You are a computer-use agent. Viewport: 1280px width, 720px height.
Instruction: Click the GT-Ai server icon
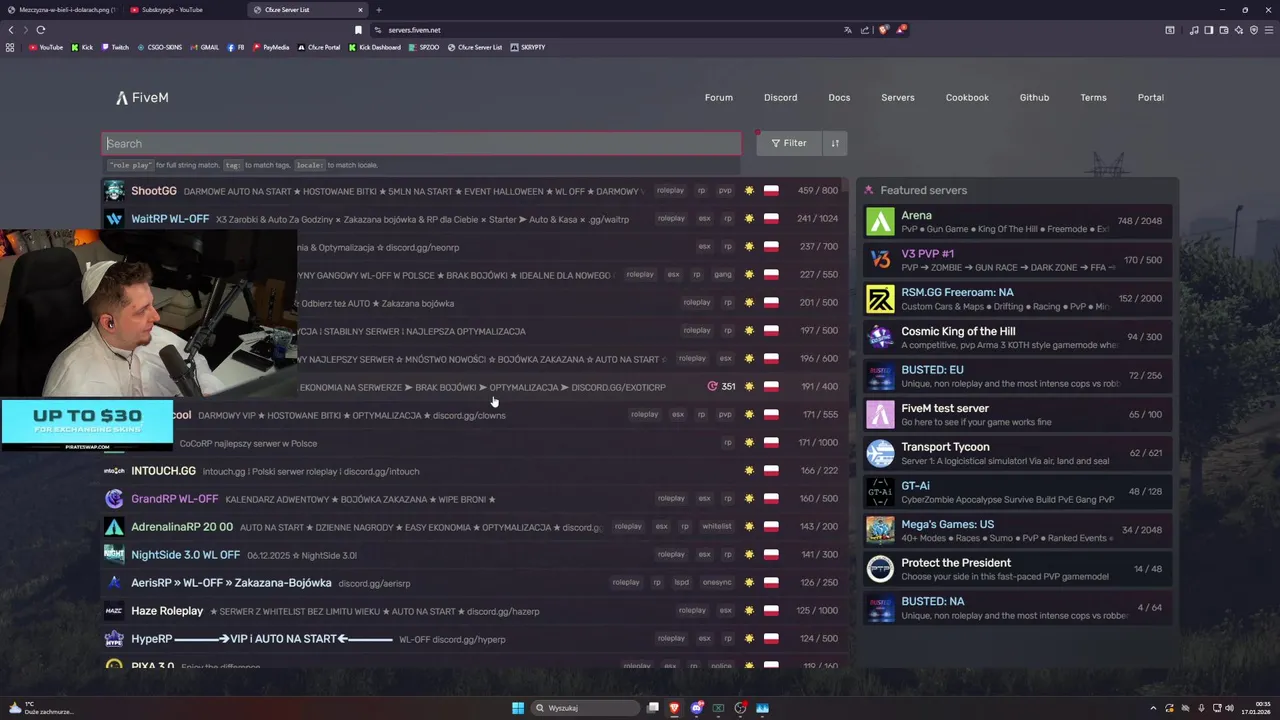(880, 492)
